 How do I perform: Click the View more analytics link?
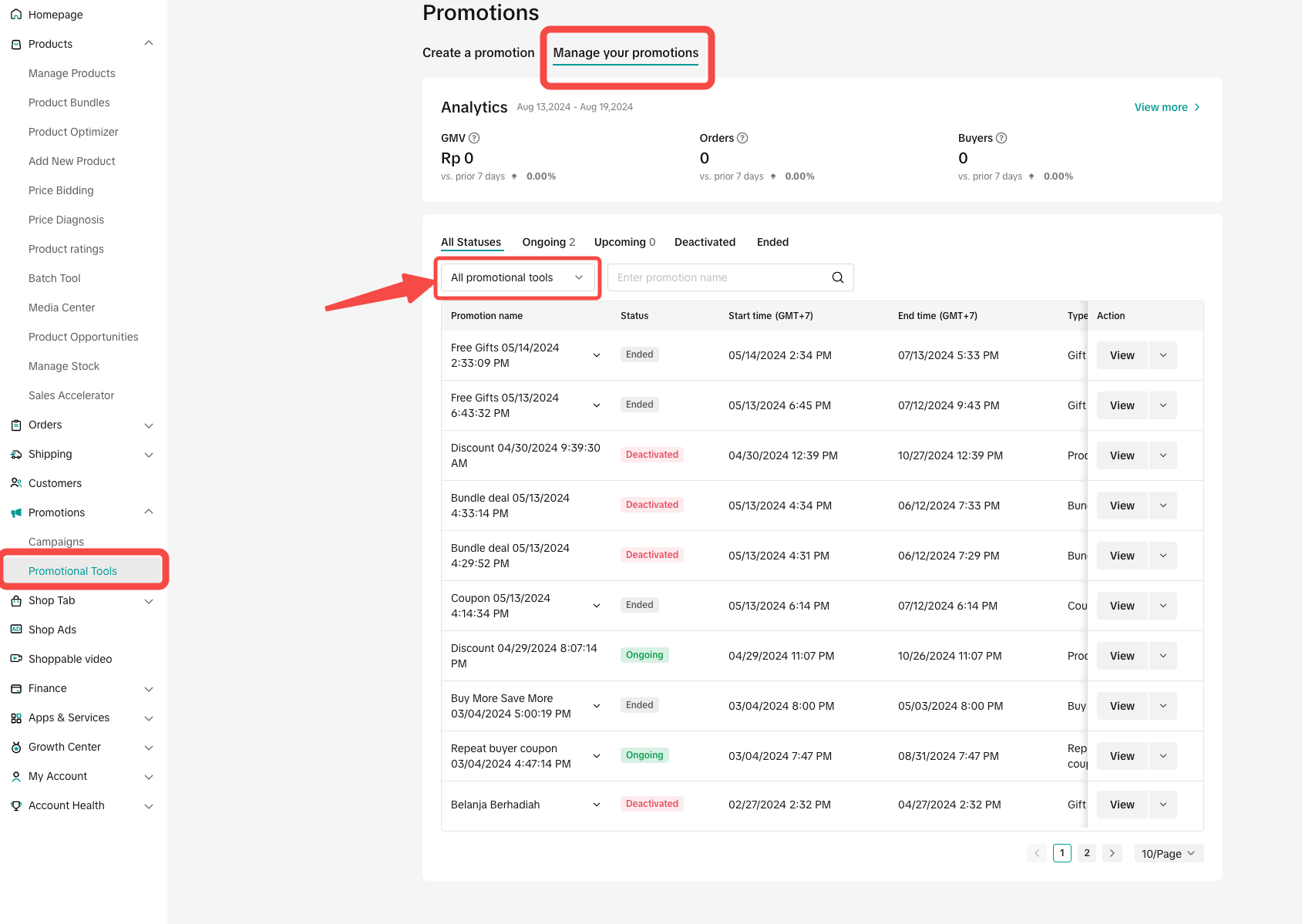(1166, 107)
